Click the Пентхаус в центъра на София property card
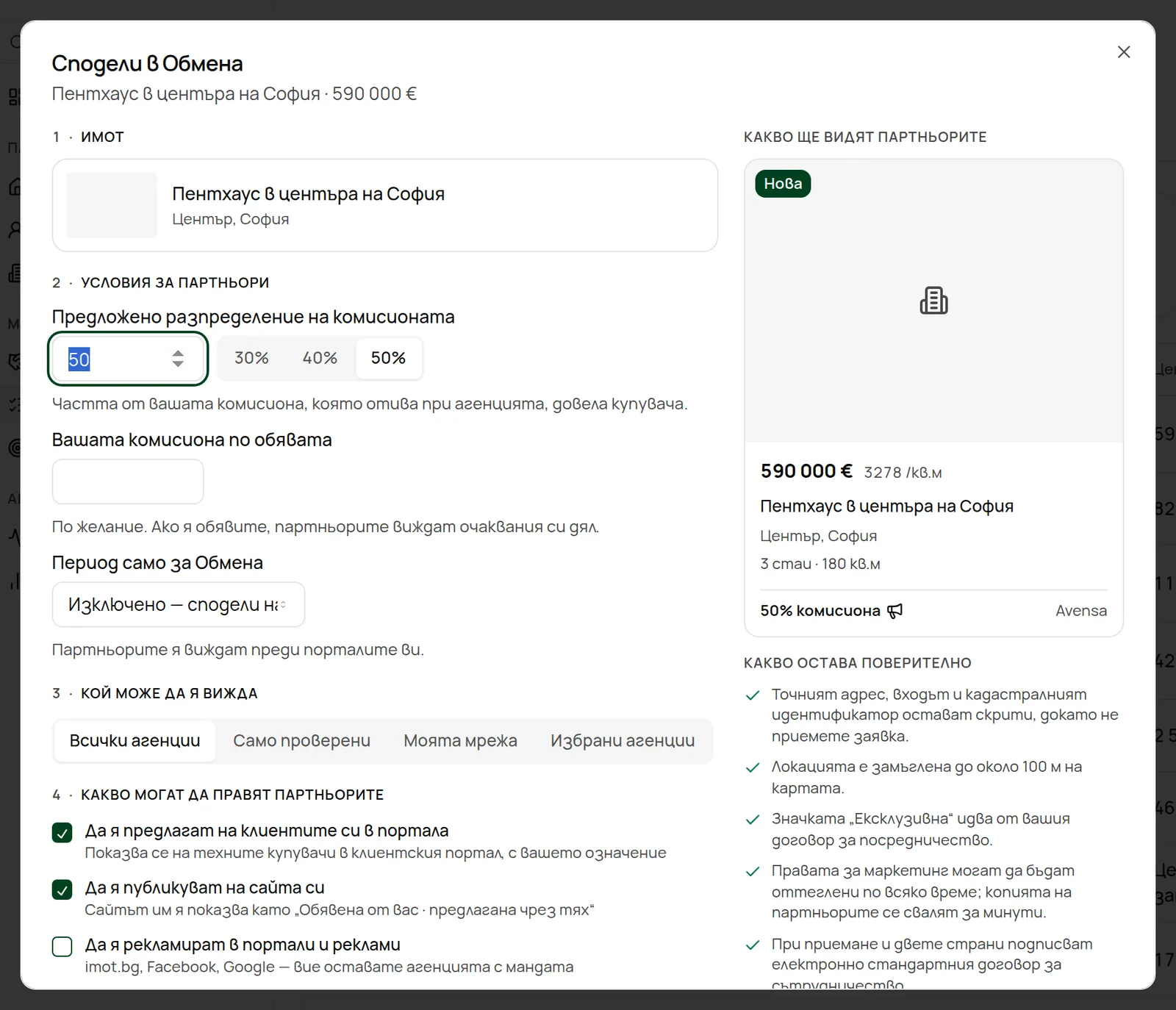 (x=385, y=205)
